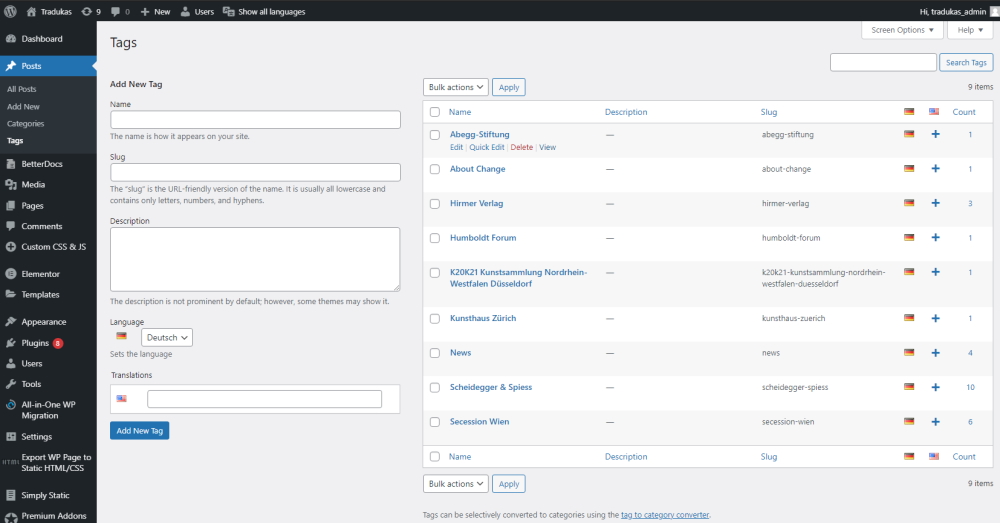Open the Scheidegger & Spiess tag

[490, 387]
